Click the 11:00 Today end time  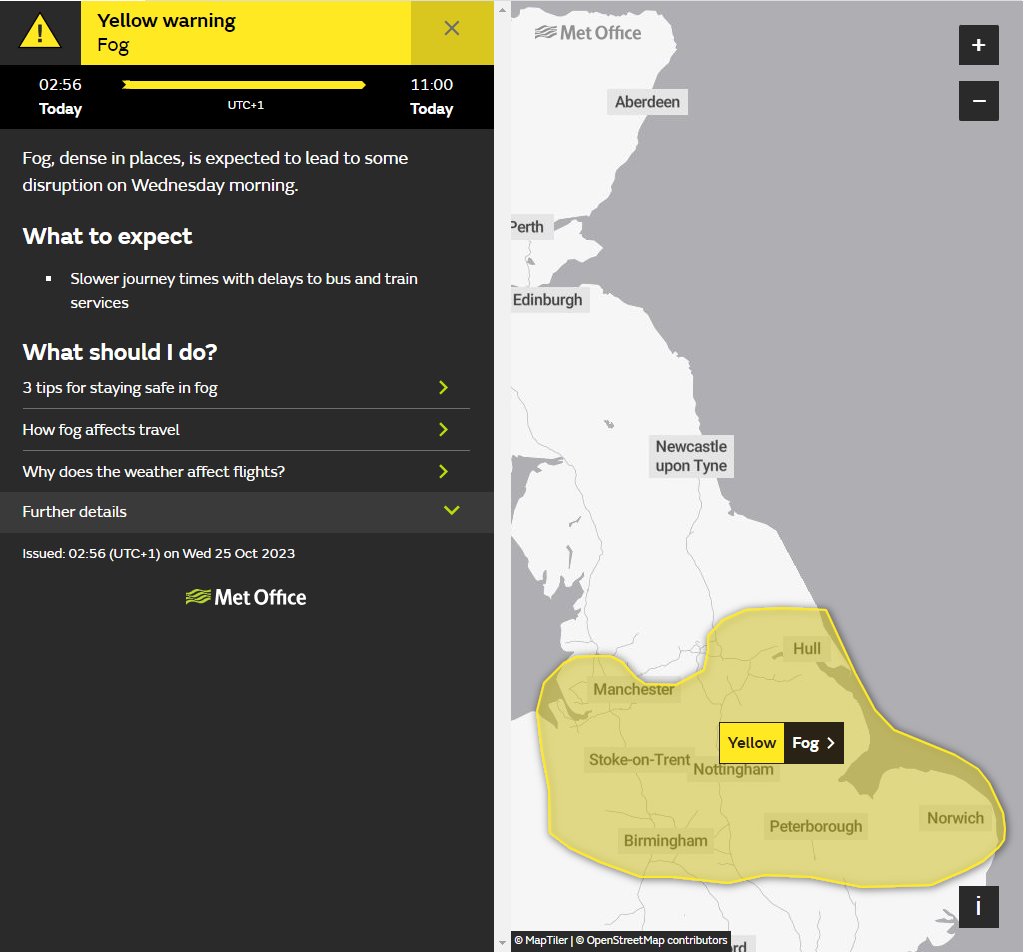(x=432, y=96)
